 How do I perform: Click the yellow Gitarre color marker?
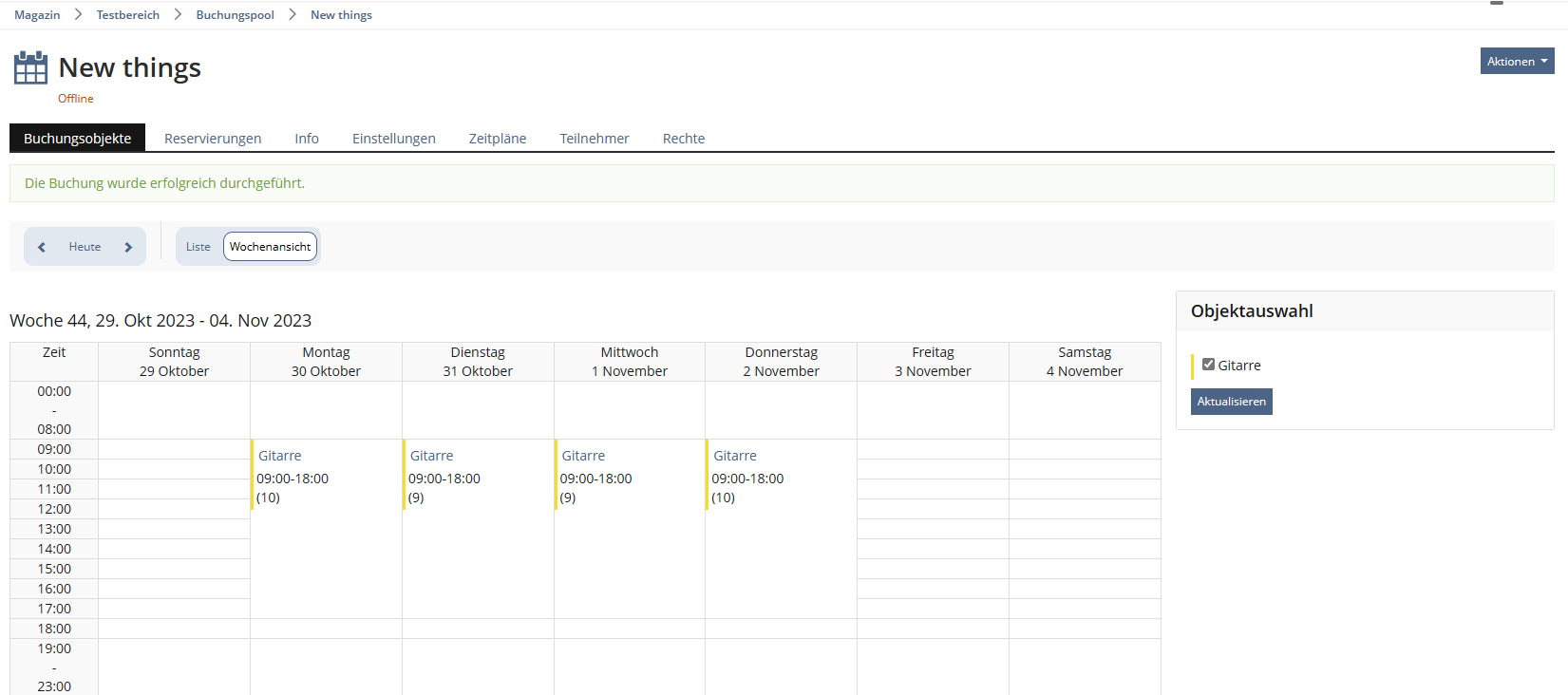1193,366
